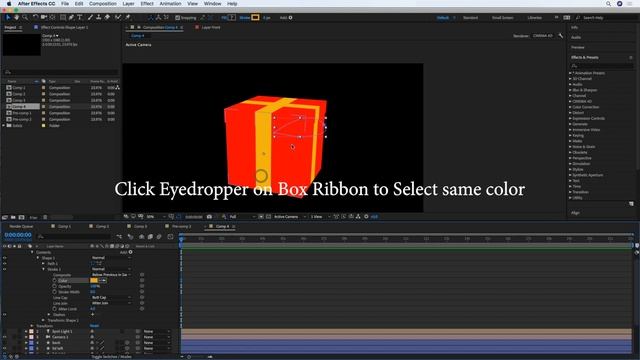Expand the Path 1 group
The width and height of the screenshot is (640, 360).
click(43, 264)
